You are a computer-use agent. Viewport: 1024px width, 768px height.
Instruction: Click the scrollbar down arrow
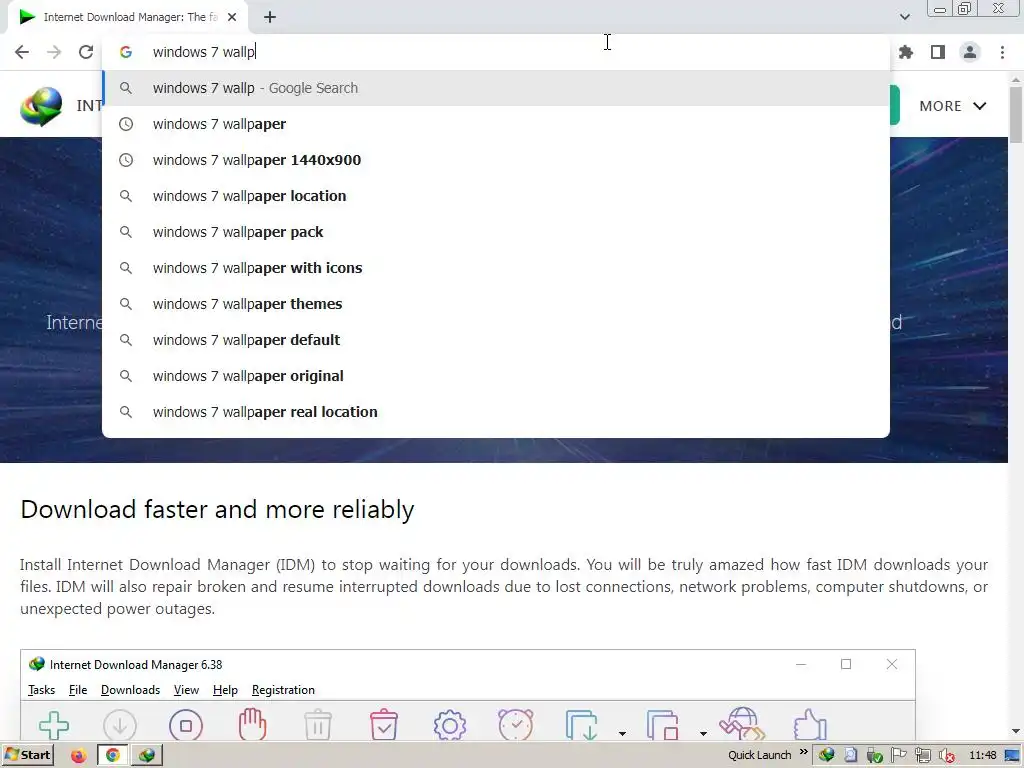point(1016,731)
